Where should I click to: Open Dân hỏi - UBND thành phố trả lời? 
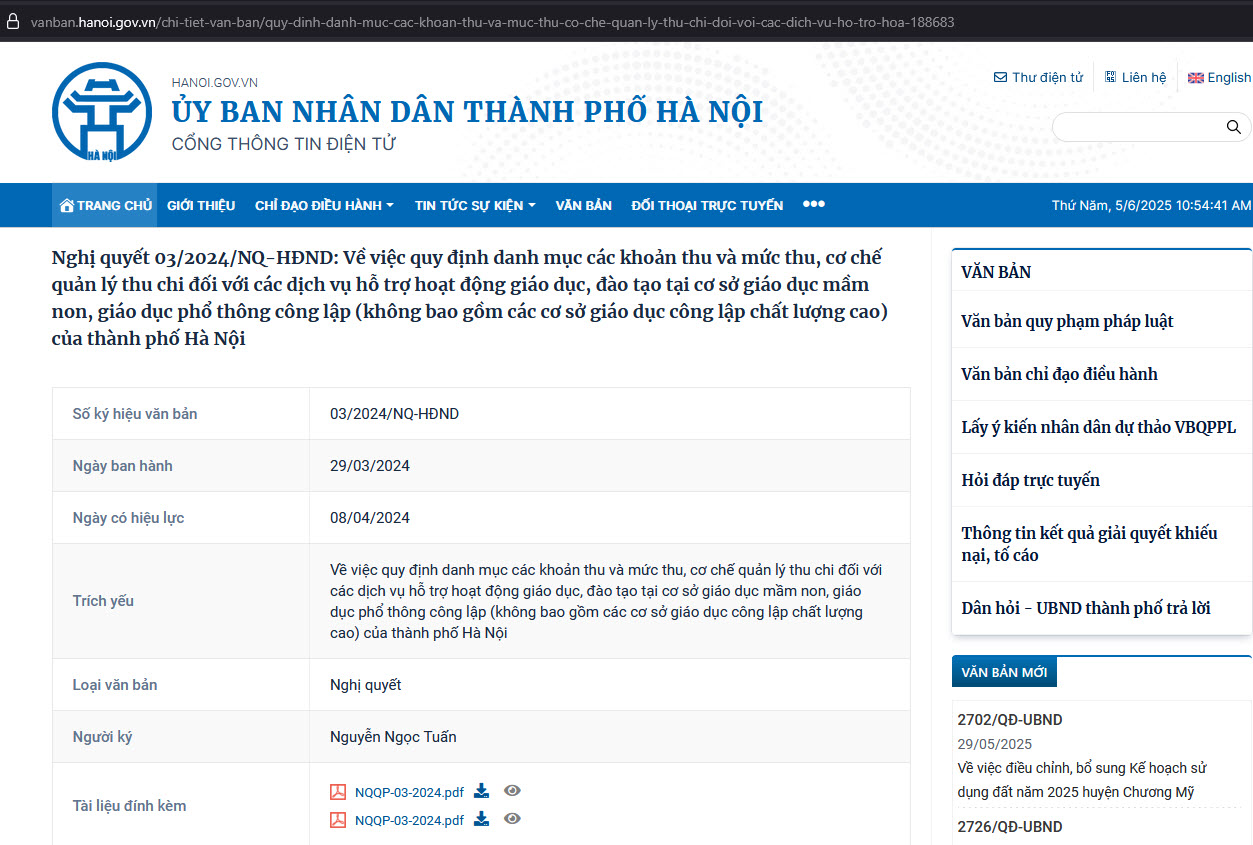click(x=1086, y=608)
